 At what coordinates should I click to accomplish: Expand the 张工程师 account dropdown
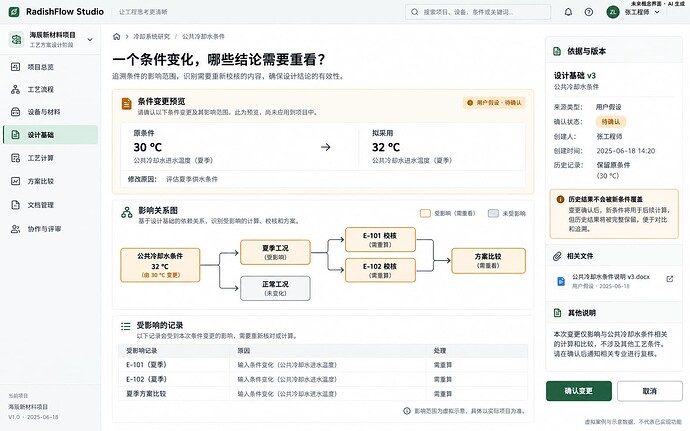[657, 12]
